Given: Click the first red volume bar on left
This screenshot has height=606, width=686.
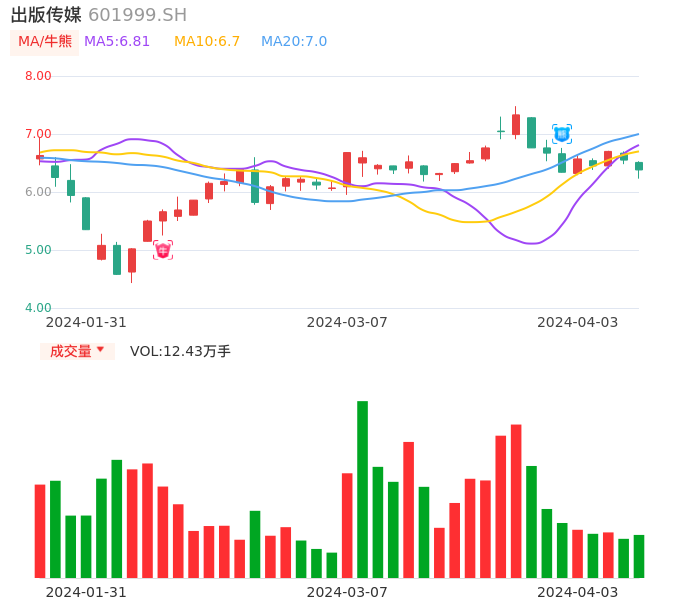Looking at the screenshot, I should 40,530.
